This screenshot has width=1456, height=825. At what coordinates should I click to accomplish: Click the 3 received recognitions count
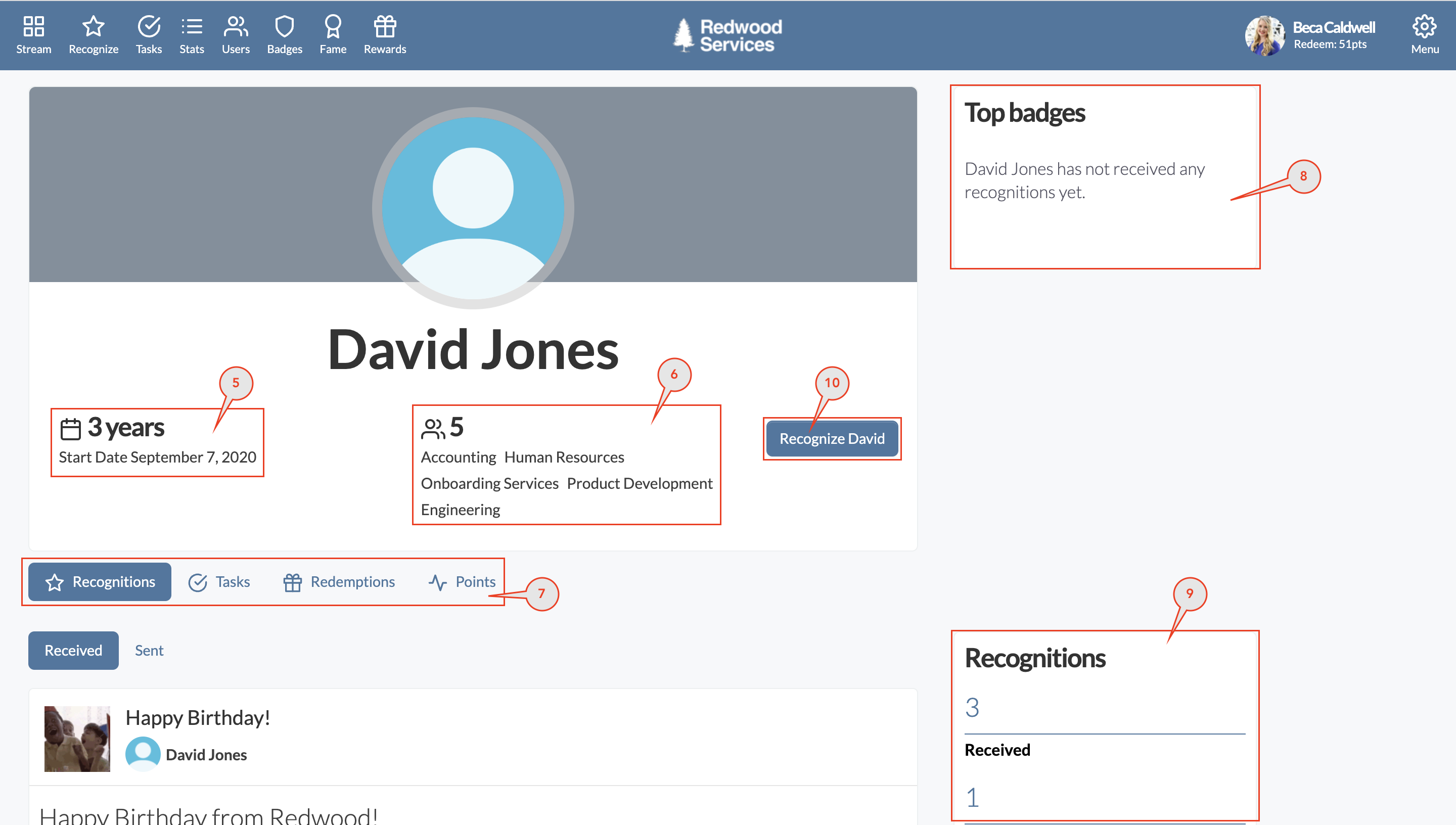pyautogui.click(x=972, y=707)
